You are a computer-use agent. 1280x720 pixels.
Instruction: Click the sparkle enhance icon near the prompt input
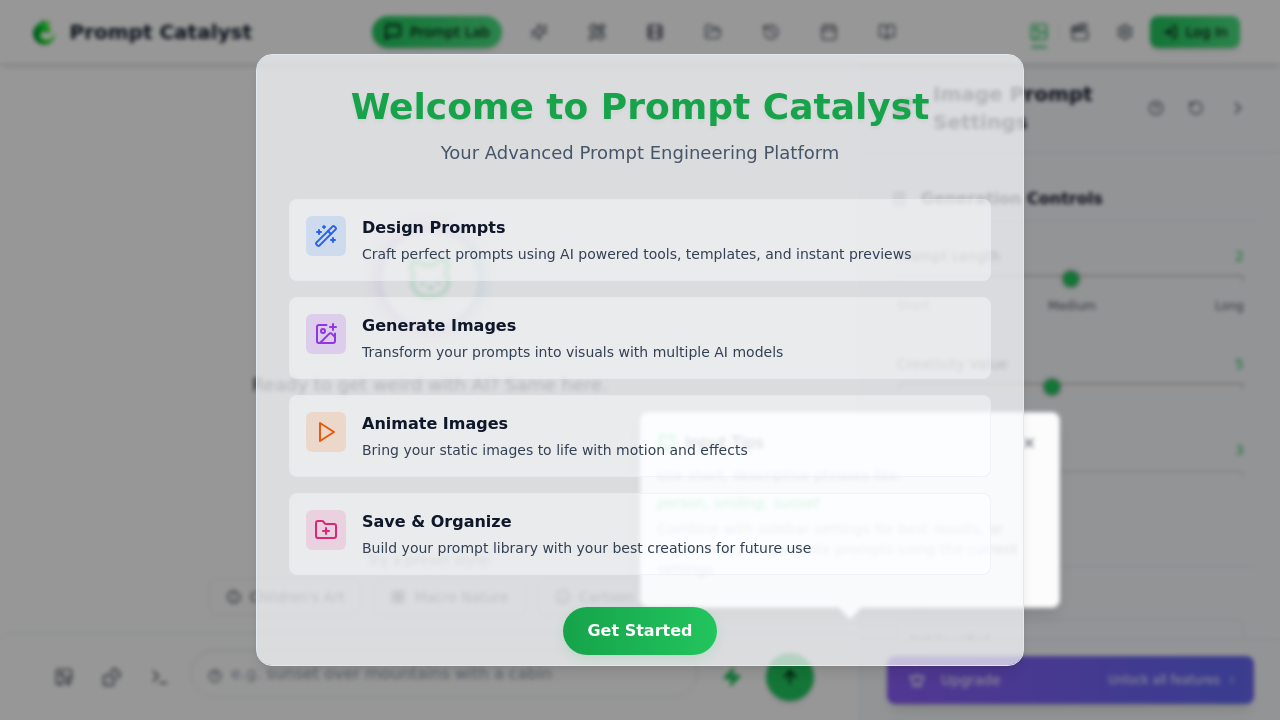coord(731,677)
